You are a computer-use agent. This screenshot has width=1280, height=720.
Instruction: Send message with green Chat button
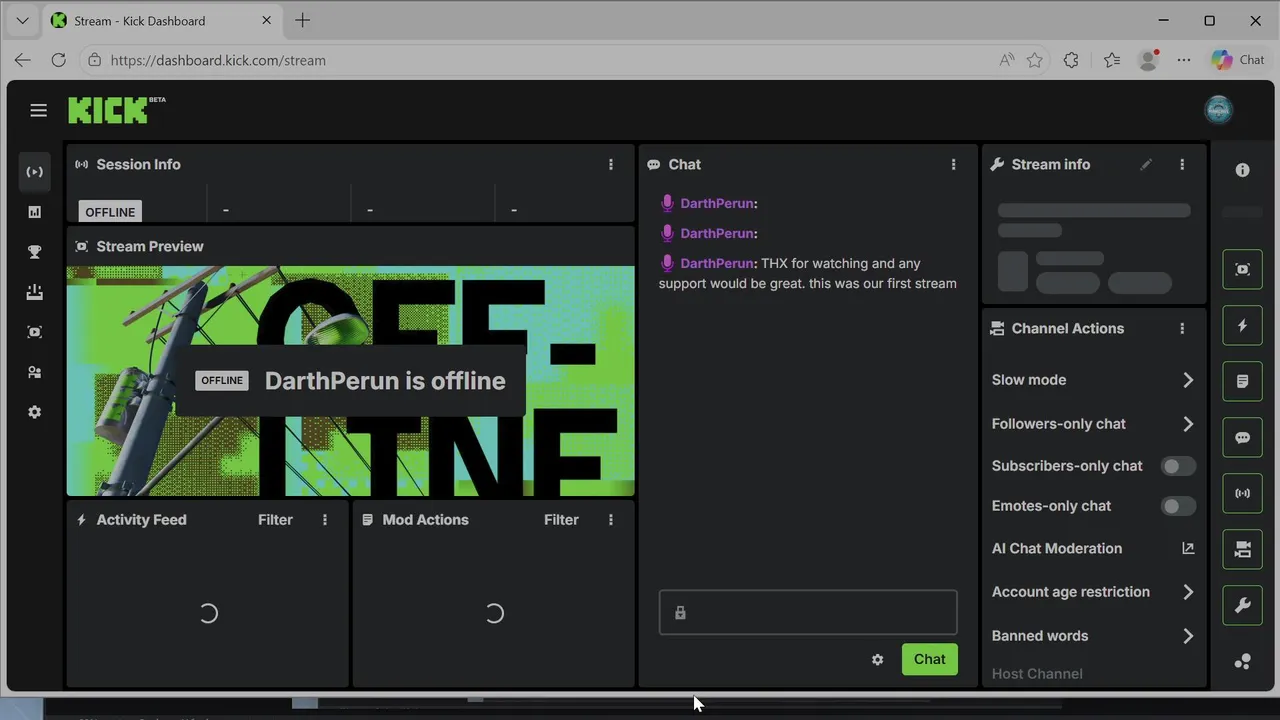click(929, 659)
